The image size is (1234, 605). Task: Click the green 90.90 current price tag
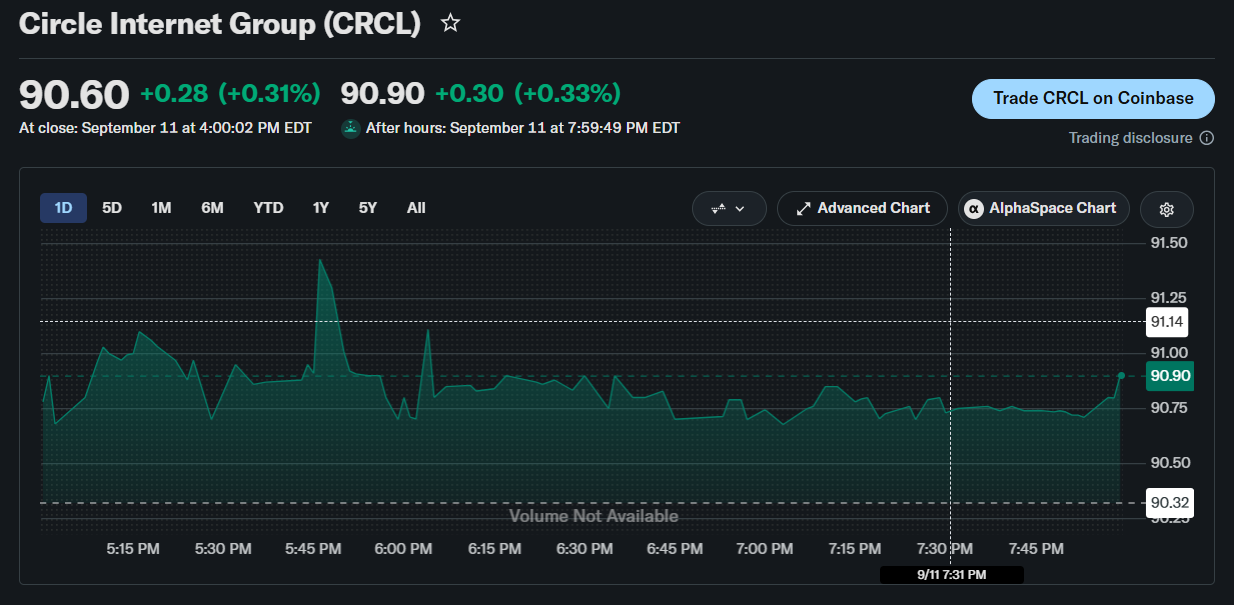(1169, 376)
